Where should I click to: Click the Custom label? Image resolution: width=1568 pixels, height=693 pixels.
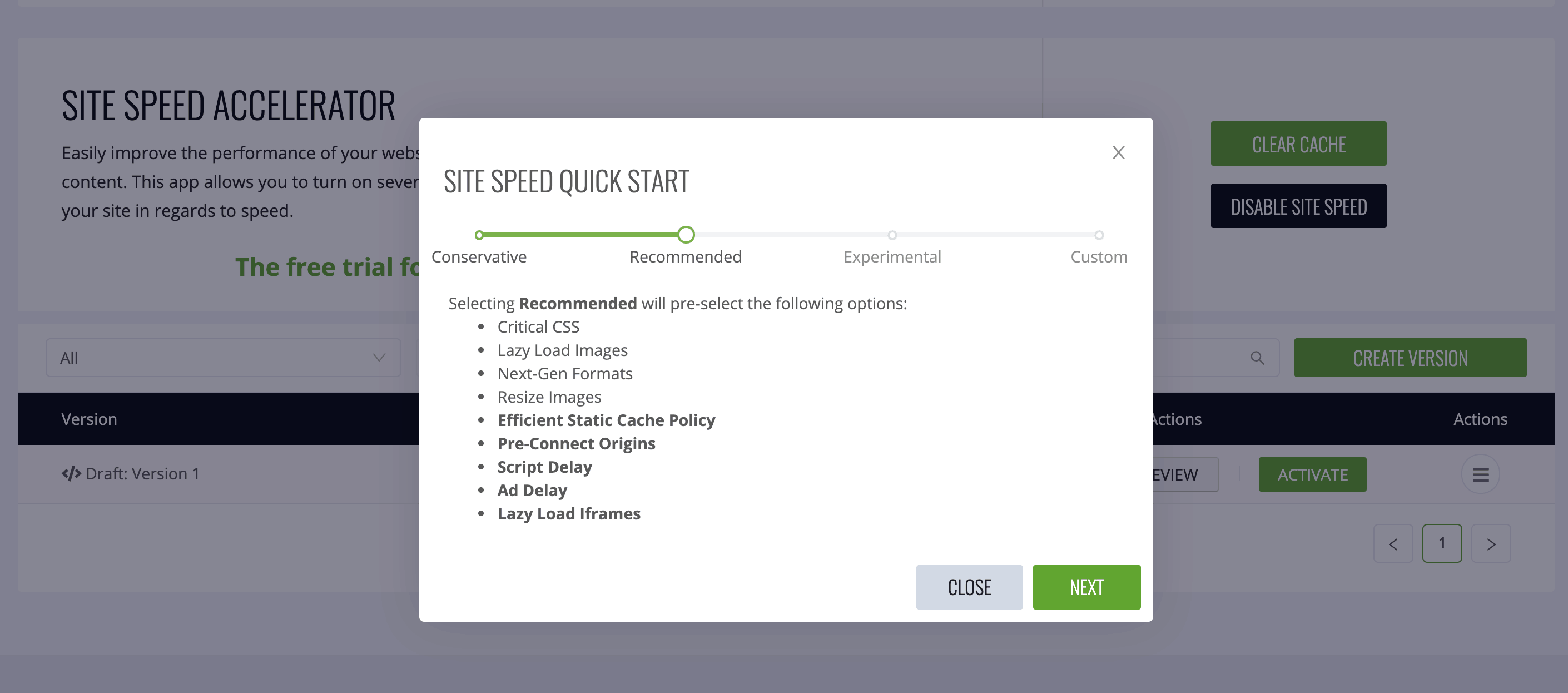pyautogui.click(x=1099, y=257)
